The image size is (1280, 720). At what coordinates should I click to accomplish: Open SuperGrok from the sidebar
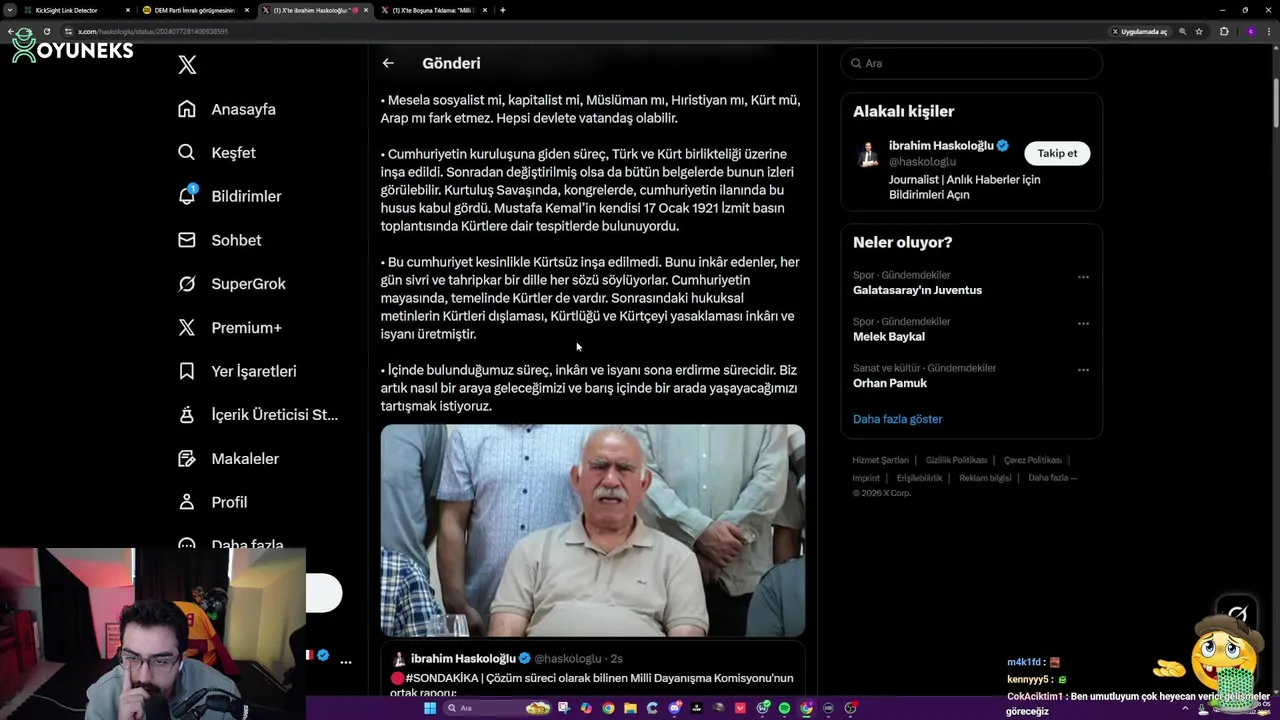[248, 284]
